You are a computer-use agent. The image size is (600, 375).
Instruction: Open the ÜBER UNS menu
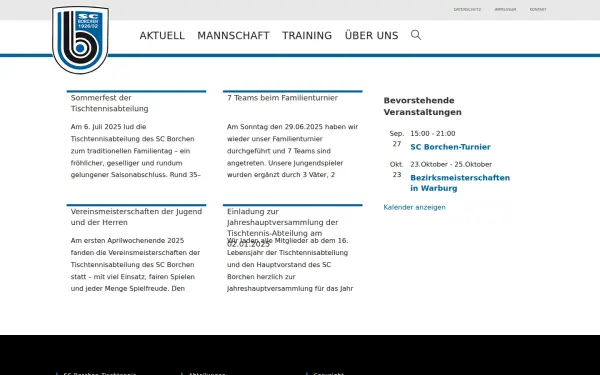tap(372, 35)
